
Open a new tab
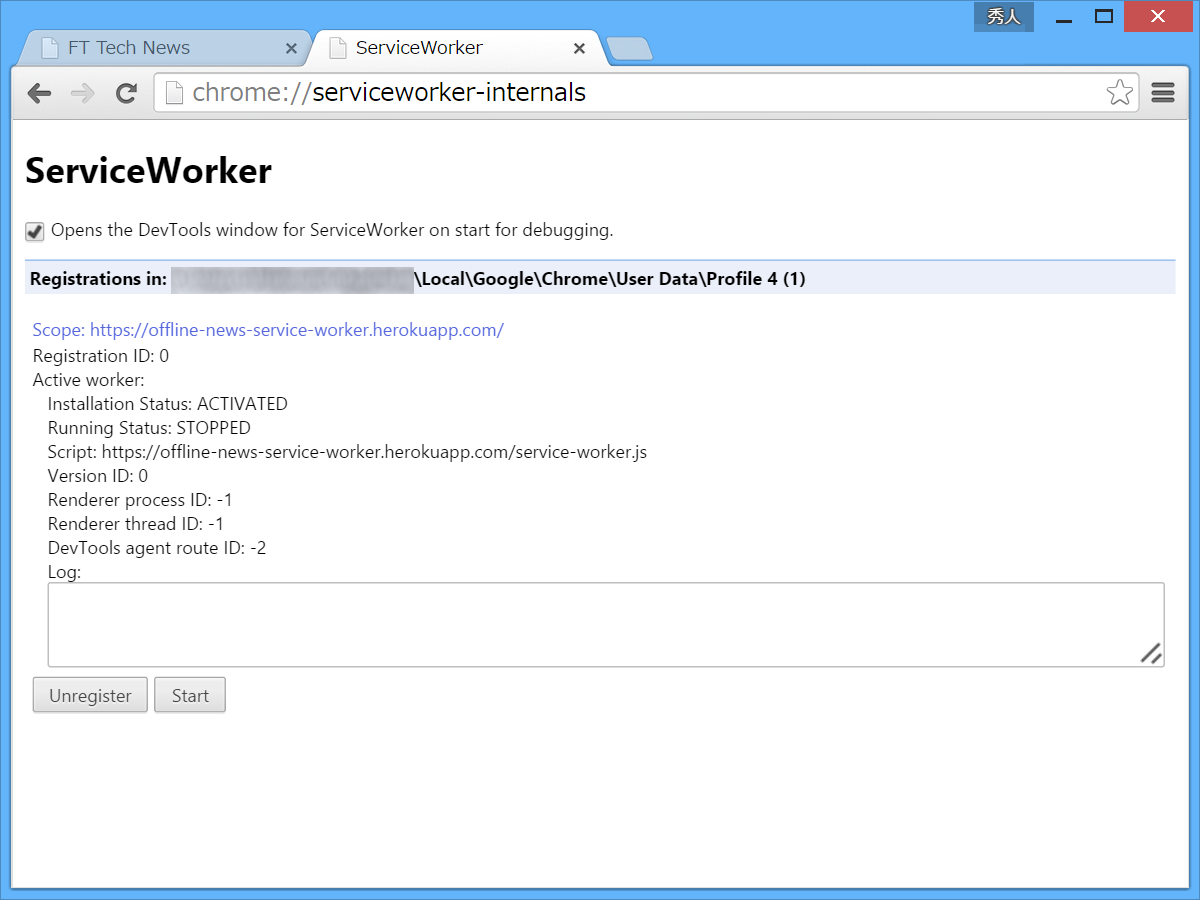629,48
